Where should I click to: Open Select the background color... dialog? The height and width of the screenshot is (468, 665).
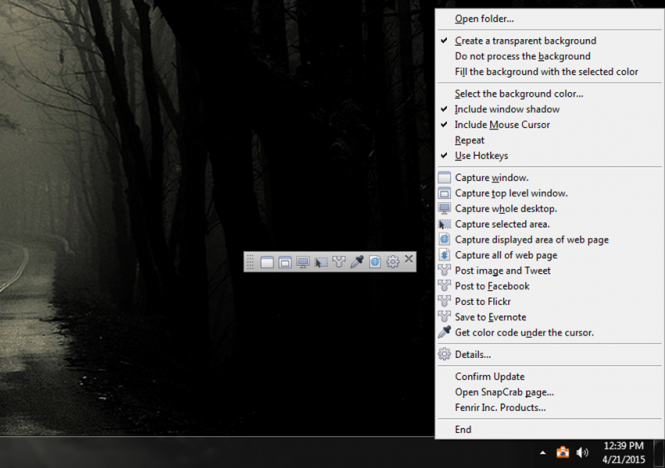[548, 94]
